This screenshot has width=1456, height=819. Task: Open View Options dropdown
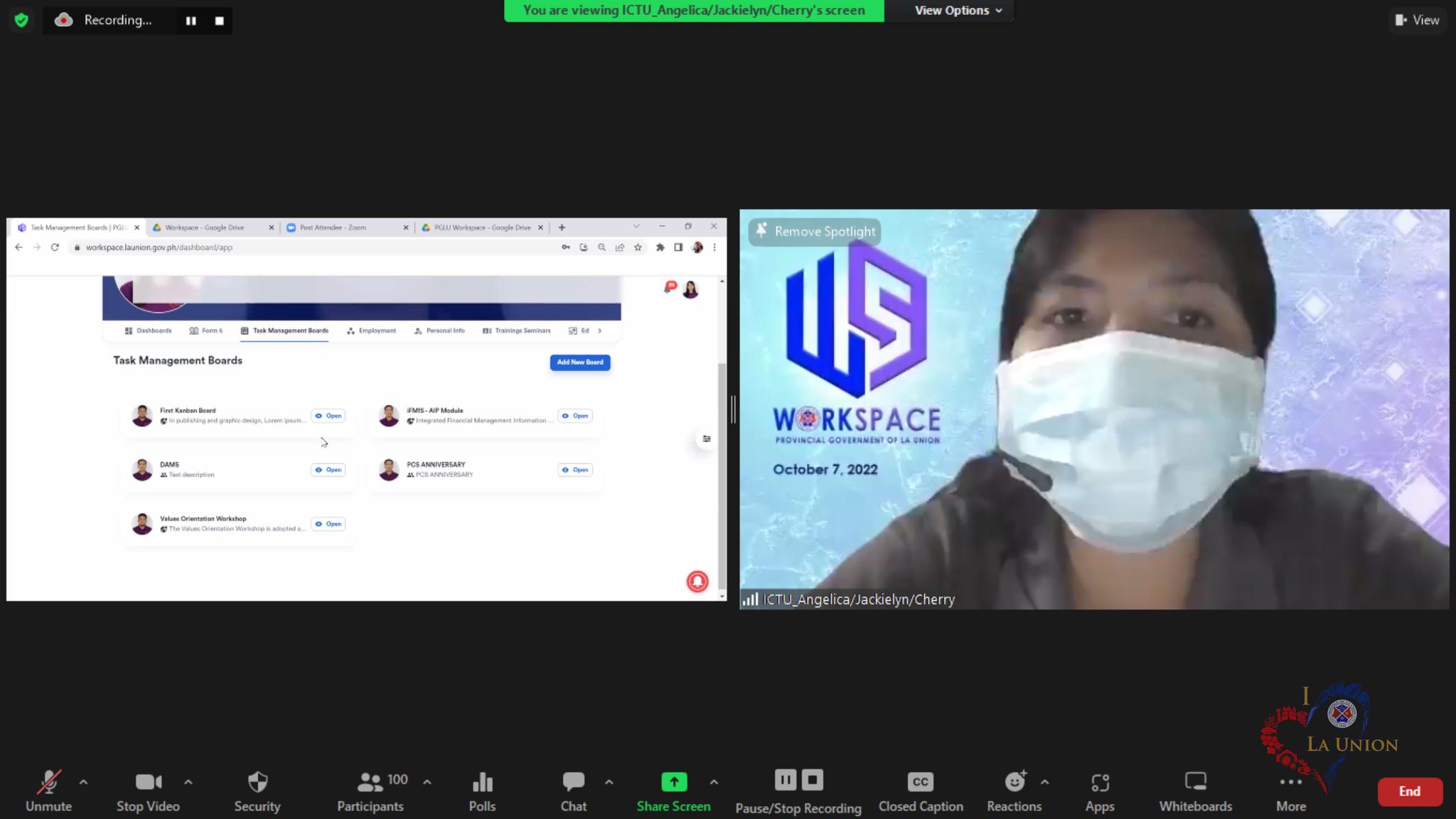958,11
